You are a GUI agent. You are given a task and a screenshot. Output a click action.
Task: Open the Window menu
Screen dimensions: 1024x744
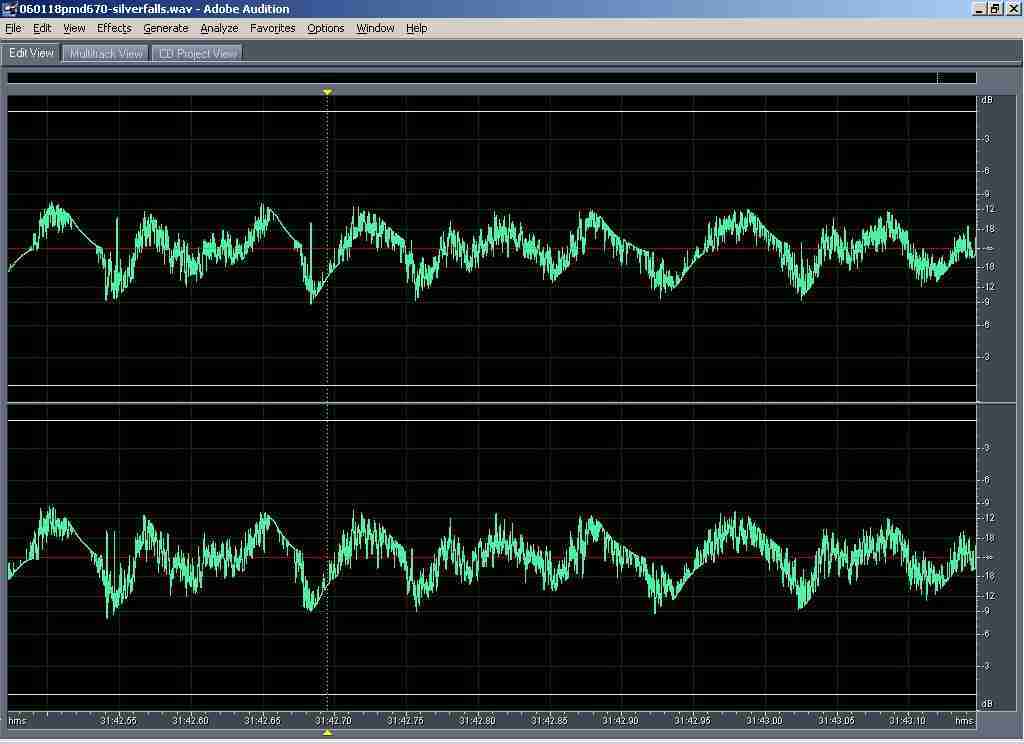pyautogui.click(x=375, y=28)
